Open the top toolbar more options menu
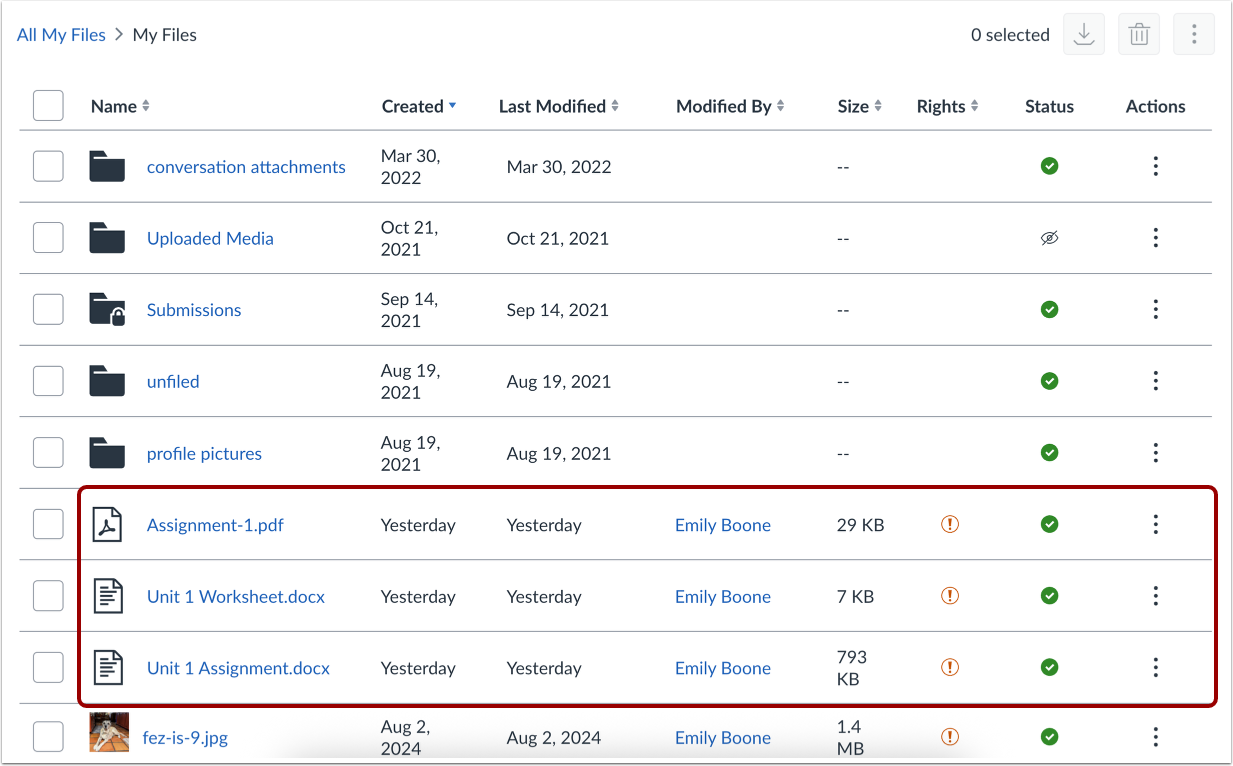 pyautogui.click(x=1193, y=35)
